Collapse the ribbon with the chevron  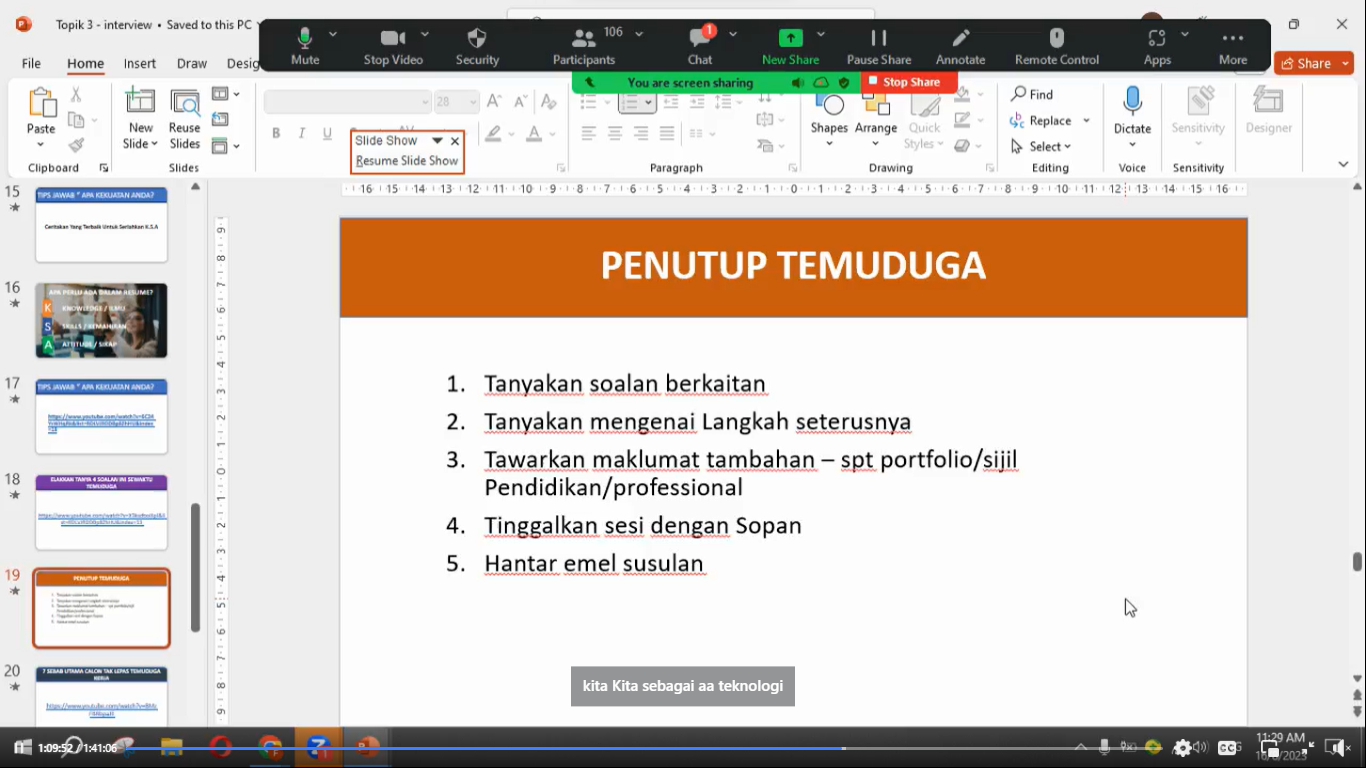coord(1343,165)
